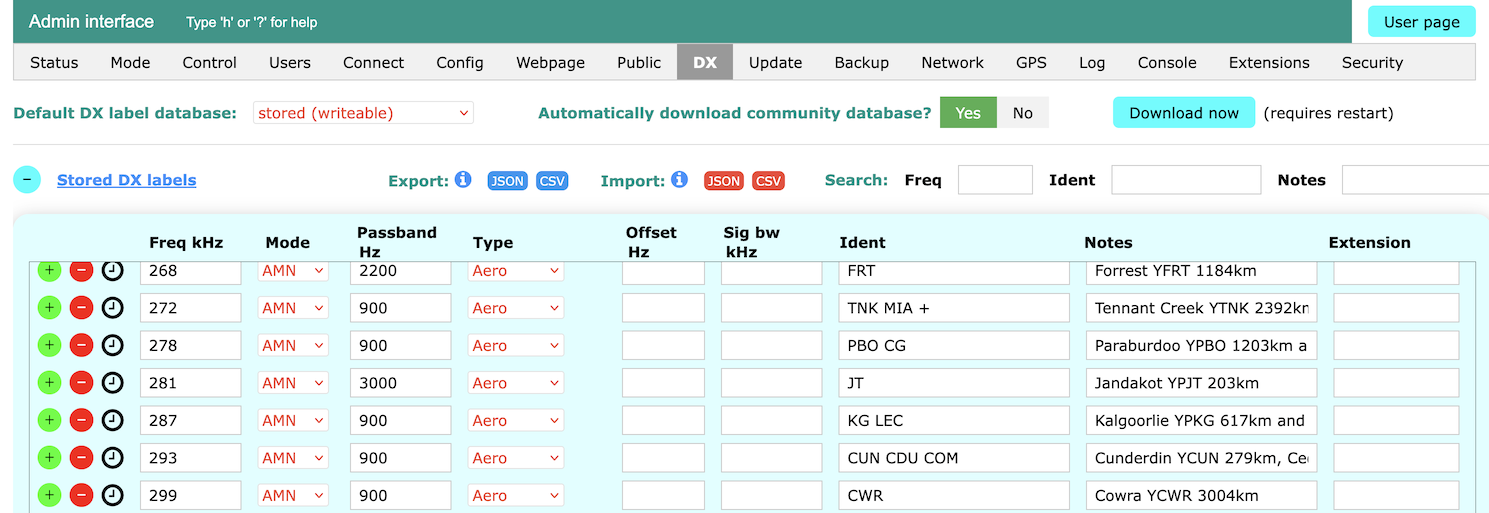Image resolution: width=1489 pixels, height=513 pixels.
Task: Open the Type dropdown for the 268 kHz row
Action: [x=516, y=271]
